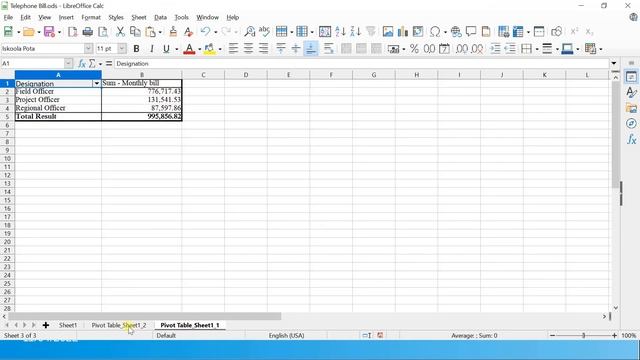The height and width of the screenshot is (360, 640).
Task: Click the Print icon in toolbar
Action: [x=87, y=31]
